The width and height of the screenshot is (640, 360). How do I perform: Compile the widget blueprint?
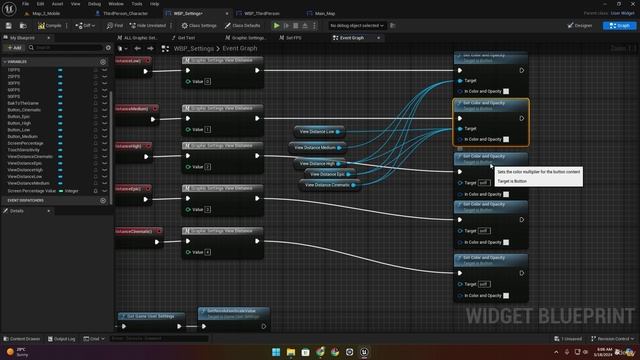click(x=49, y=26)
